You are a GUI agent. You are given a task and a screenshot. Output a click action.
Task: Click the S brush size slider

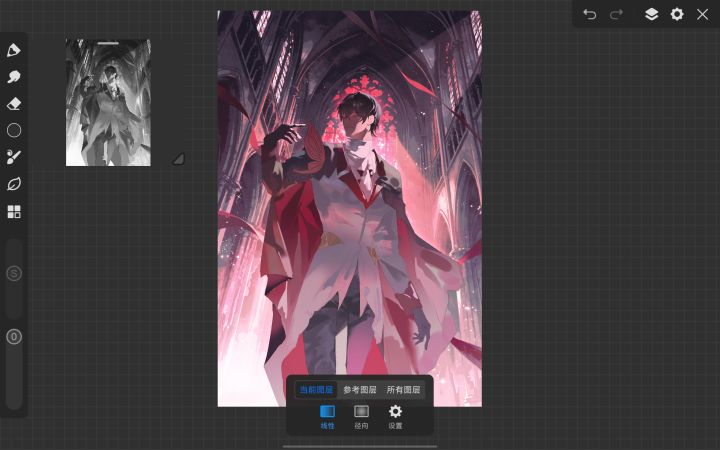tap(14, 273)
